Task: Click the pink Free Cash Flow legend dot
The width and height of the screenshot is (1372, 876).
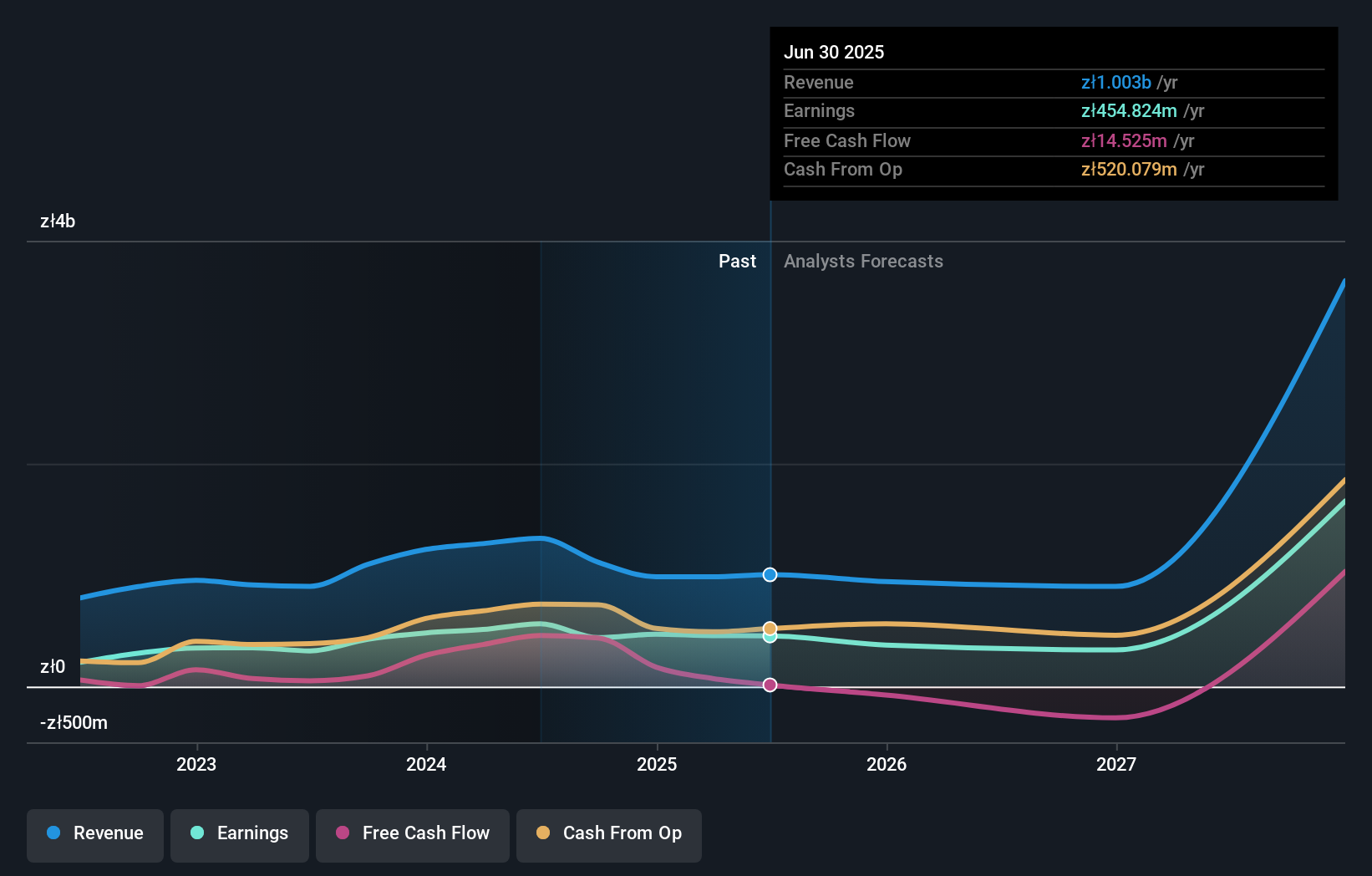Action: coord(343,833)
